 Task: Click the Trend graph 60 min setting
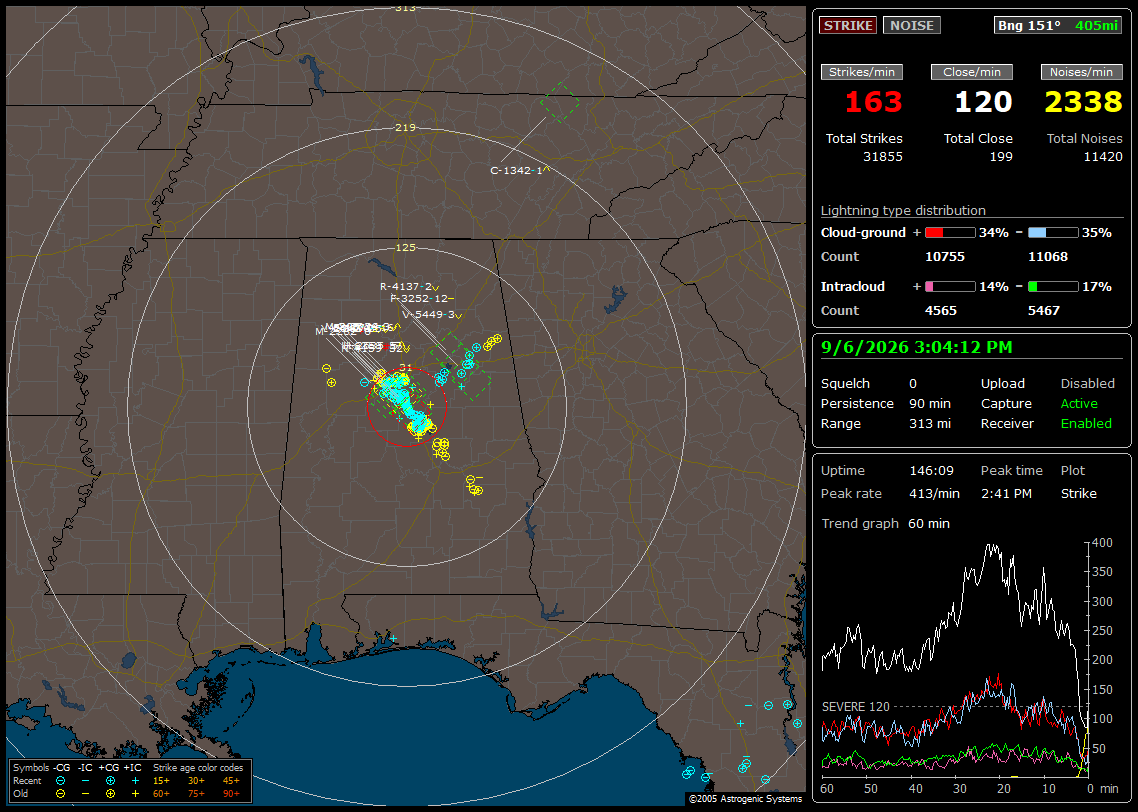coord(885,523)
